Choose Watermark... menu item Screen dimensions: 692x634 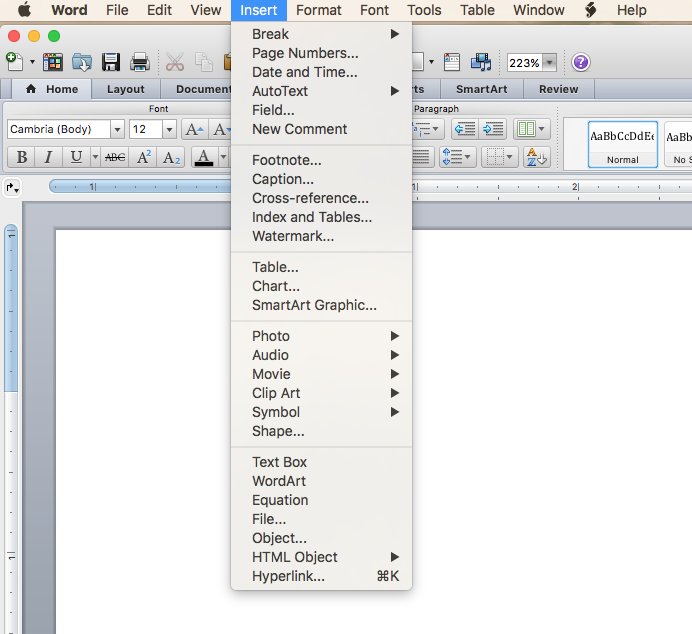[321, 236]
